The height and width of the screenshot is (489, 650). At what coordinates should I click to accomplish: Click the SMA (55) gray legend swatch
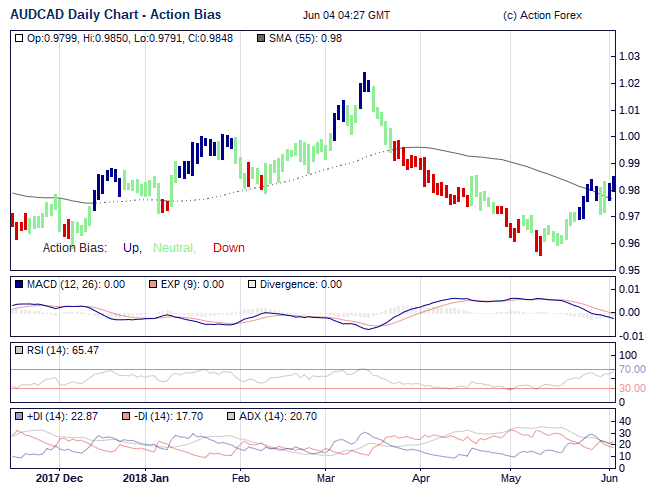coord(262,38)
